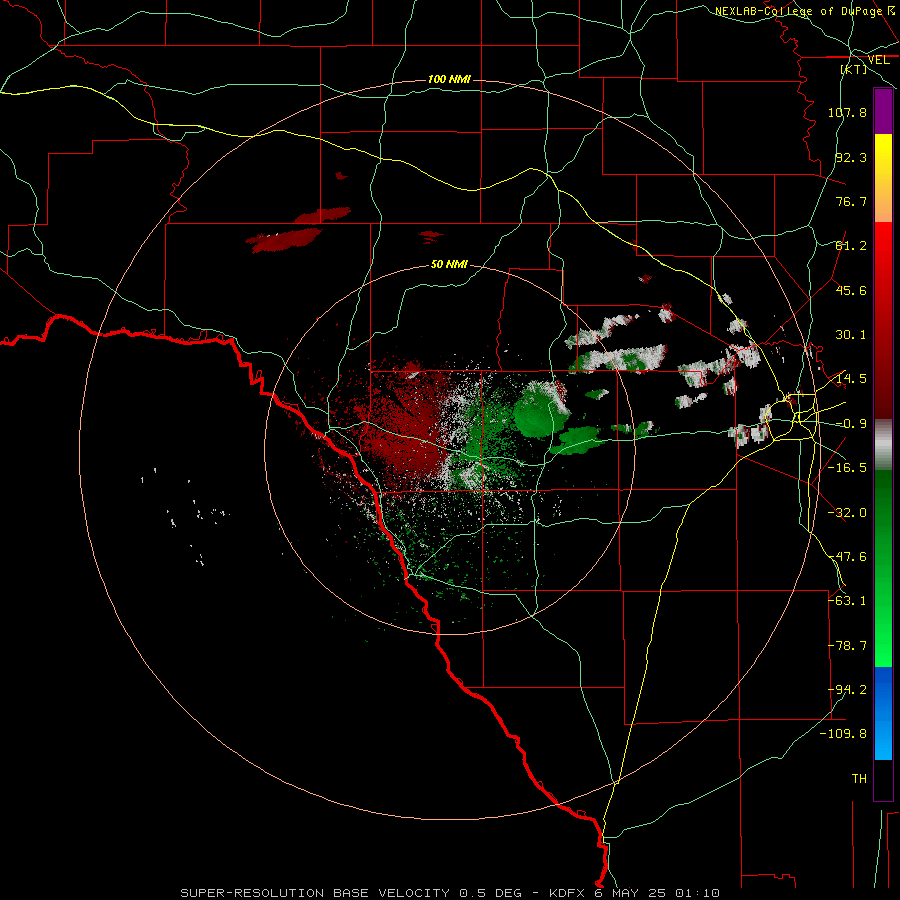Select the -94.2 velocity scale value
The height and width of the screenshot is (900, 900).
(847, 690)
